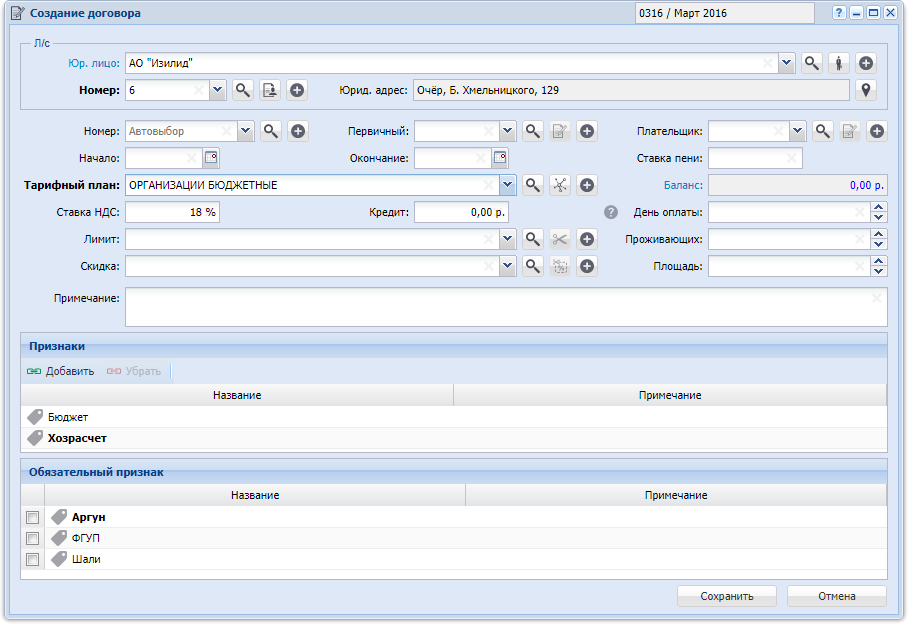Edit the Первичный contract entry
This screenshot has height=624, width=908.
(559, 131)
